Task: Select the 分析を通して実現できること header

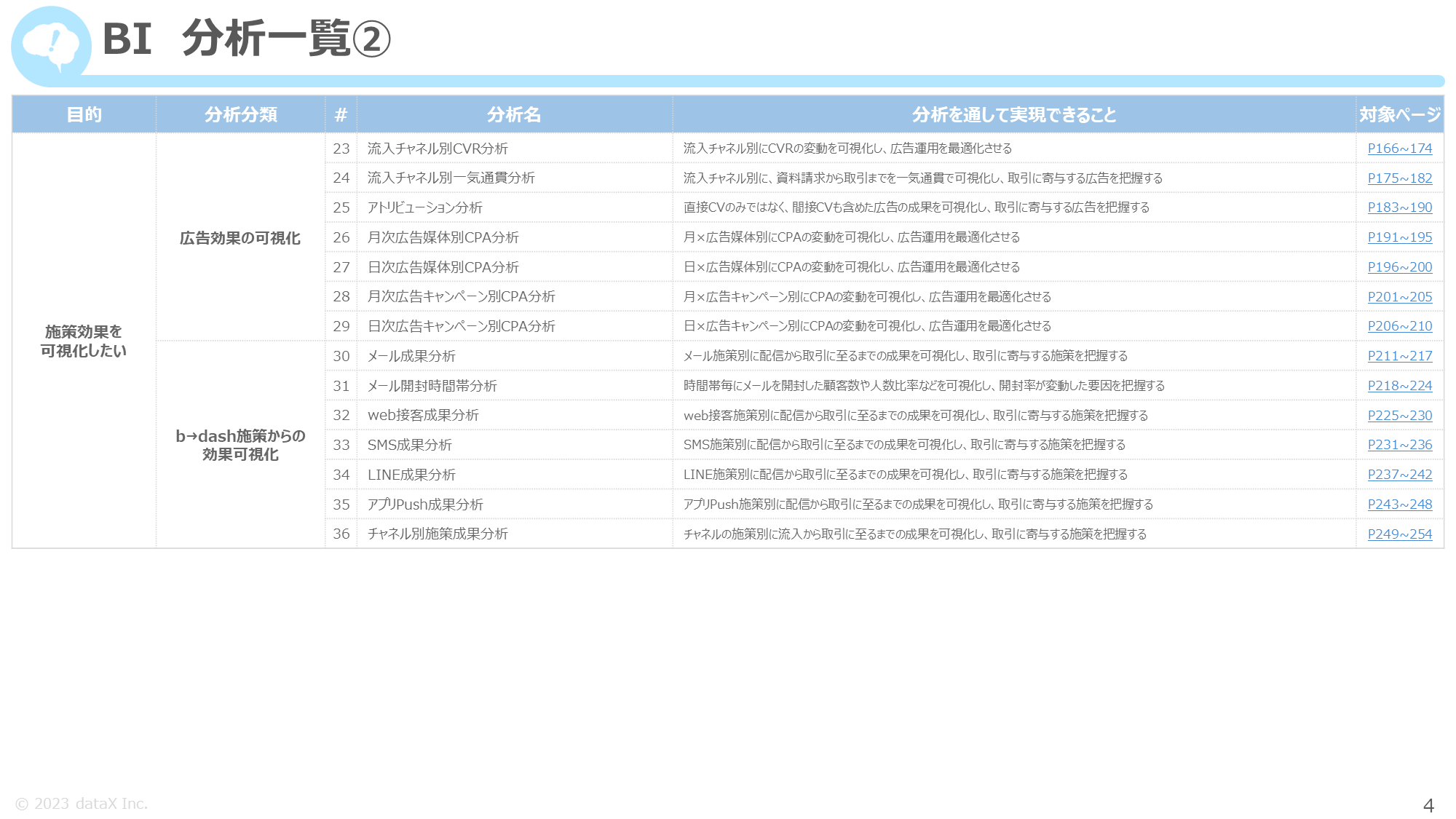Action: (1014, 114)
